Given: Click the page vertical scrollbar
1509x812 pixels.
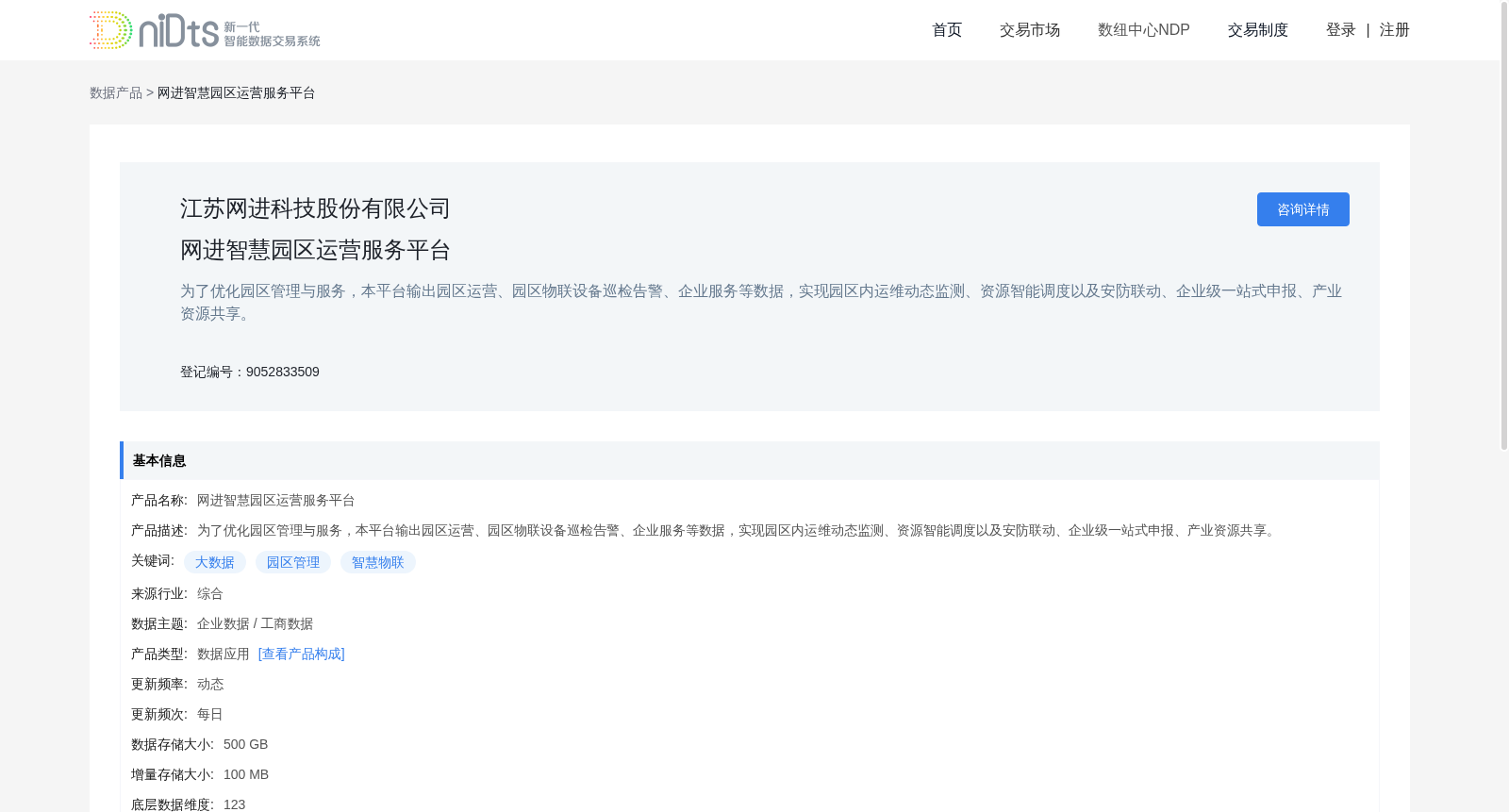Looking at the screenshot, I should click(1504, 226).
